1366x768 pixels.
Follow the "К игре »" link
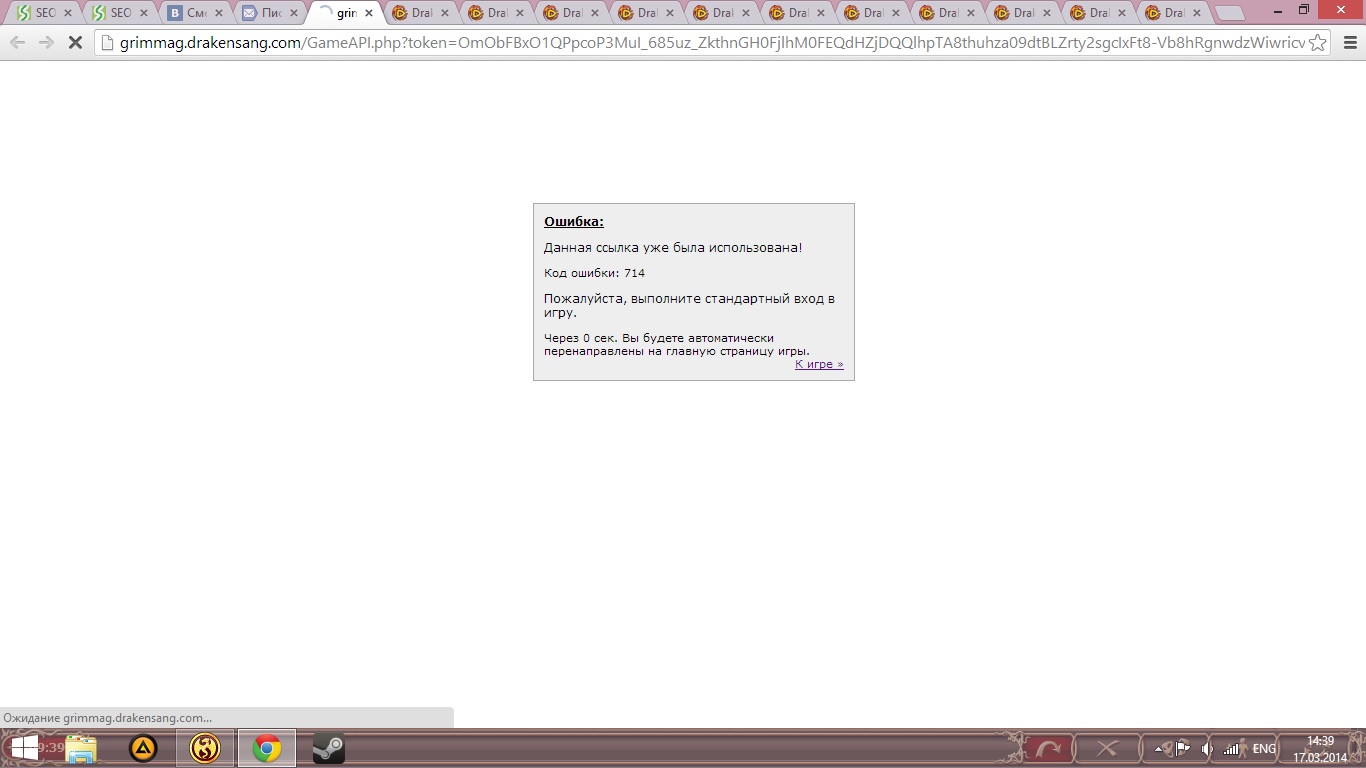(819, 364)
